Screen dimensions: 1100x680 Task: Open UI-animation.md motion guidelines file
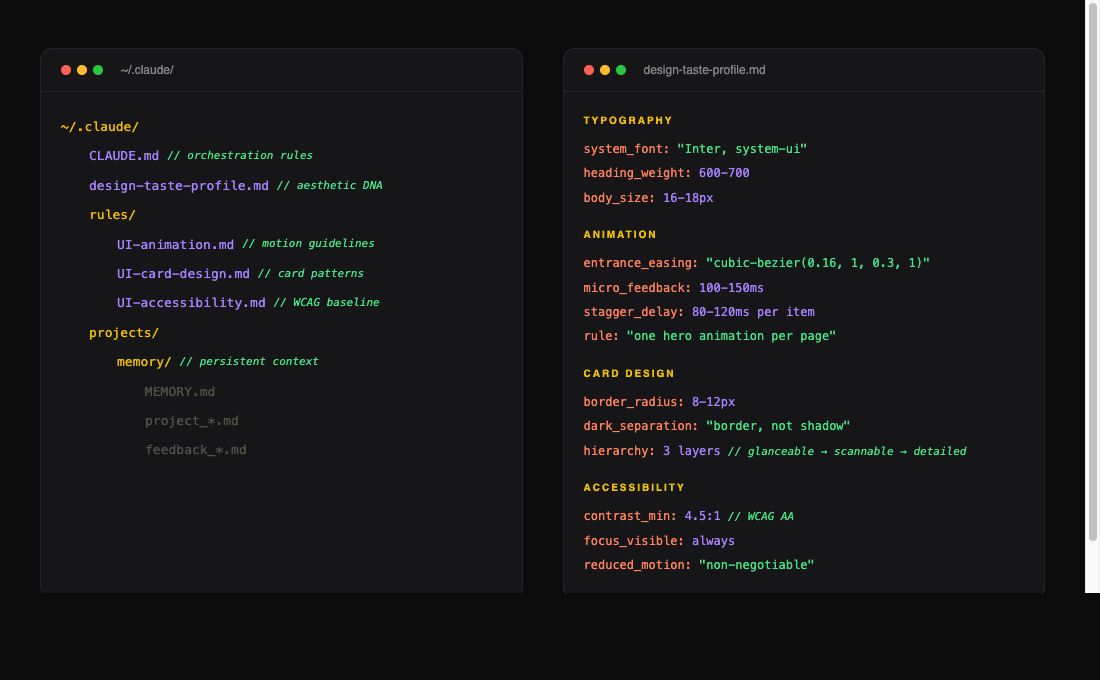pos(175,244)
